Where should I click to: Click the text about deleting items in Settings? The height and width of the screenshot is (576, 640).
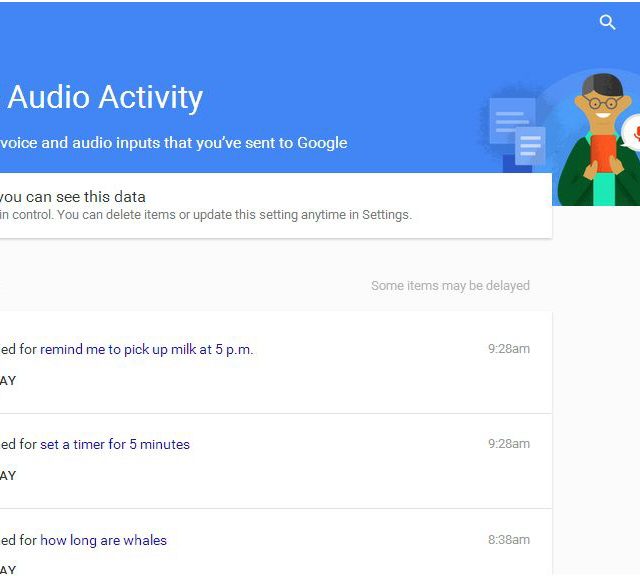(206, 215)
